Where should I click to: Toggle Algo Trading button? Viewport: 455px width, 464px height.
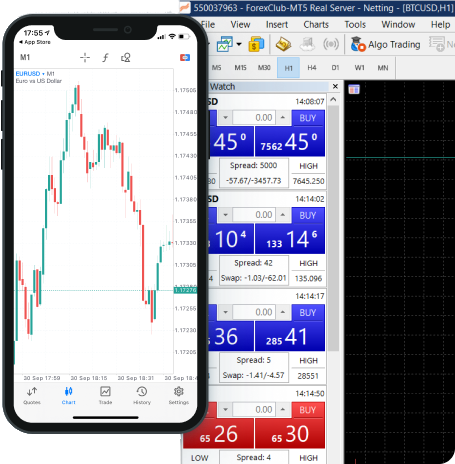(x=385, y=44)
